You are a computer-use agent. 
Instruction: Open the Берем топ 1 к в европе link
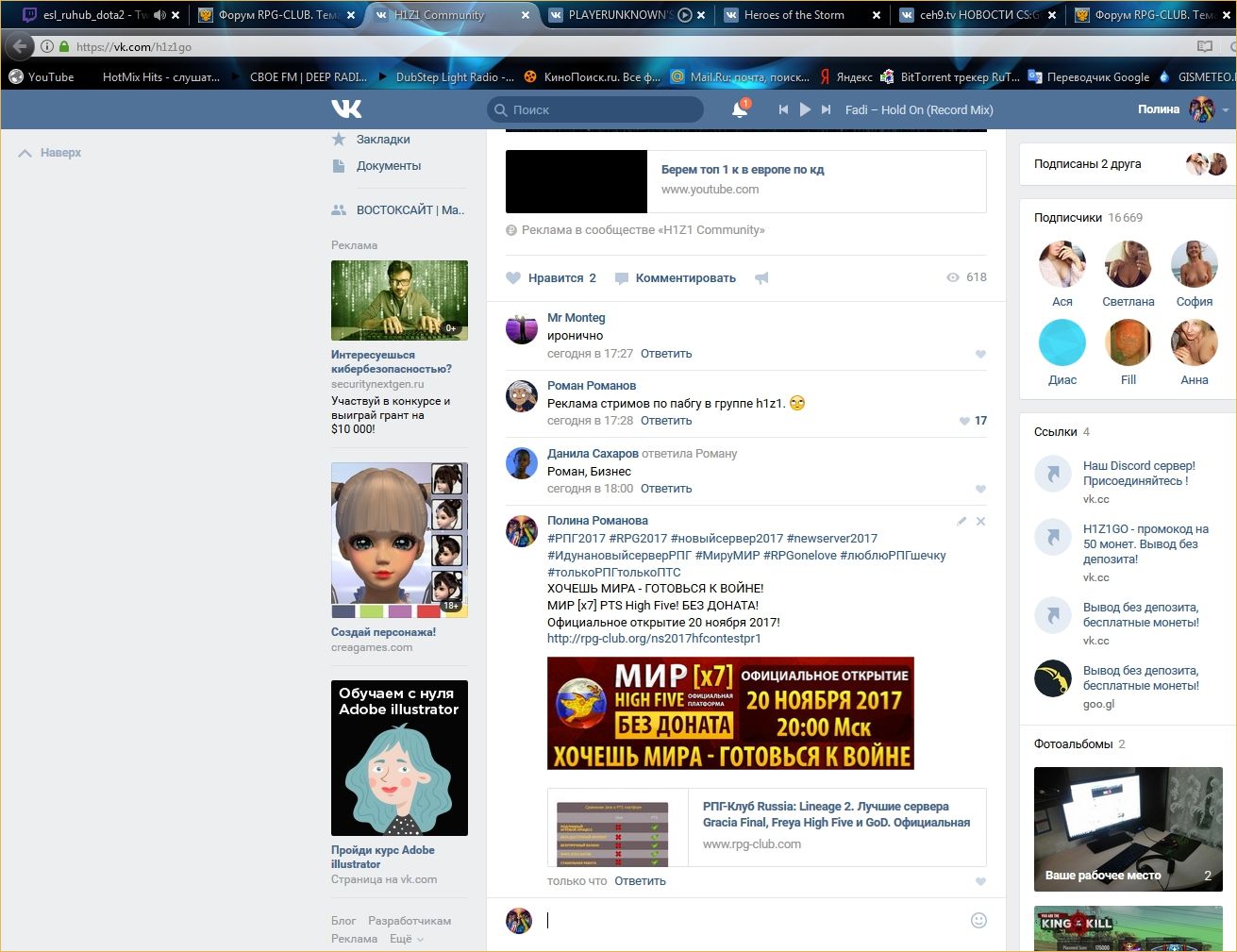click(x=743, y=170)
